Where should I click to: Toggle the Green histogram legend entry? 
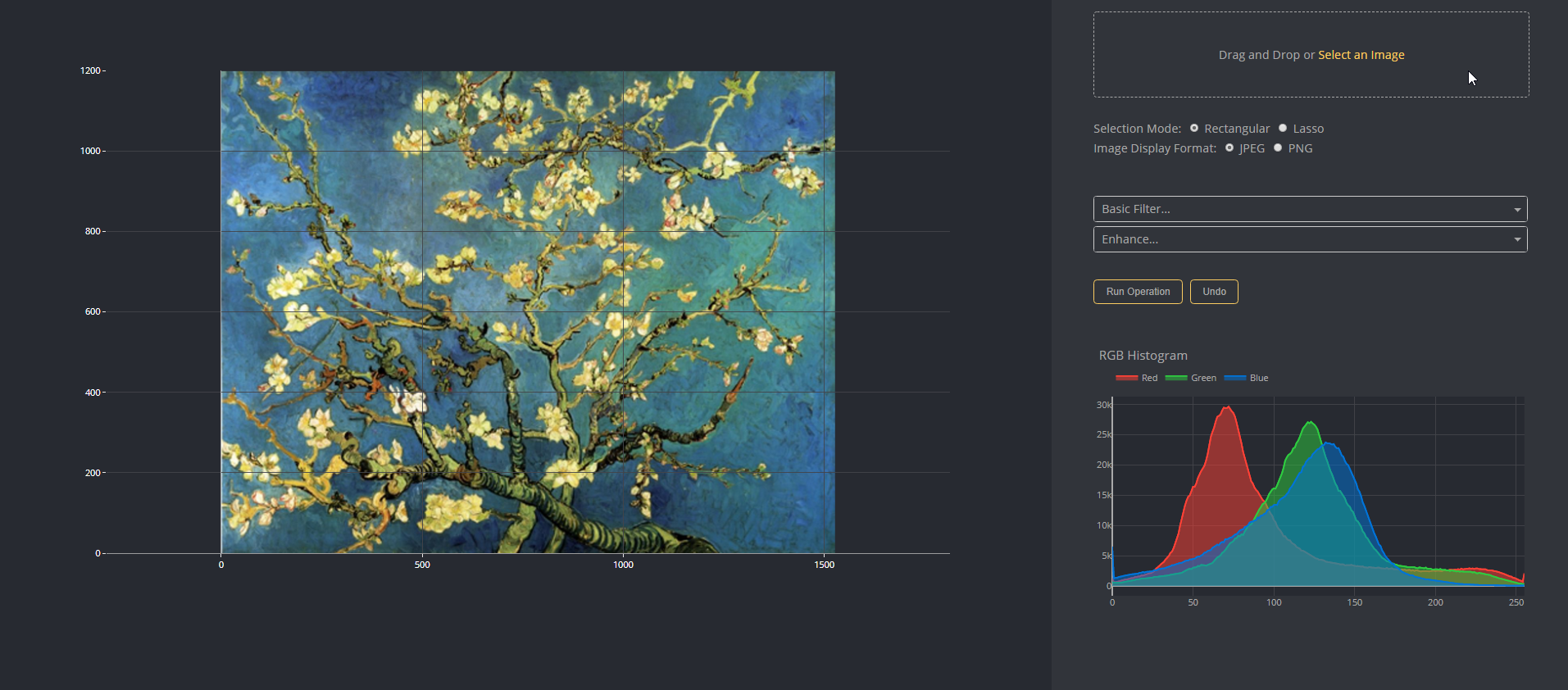pos(1191,378)
